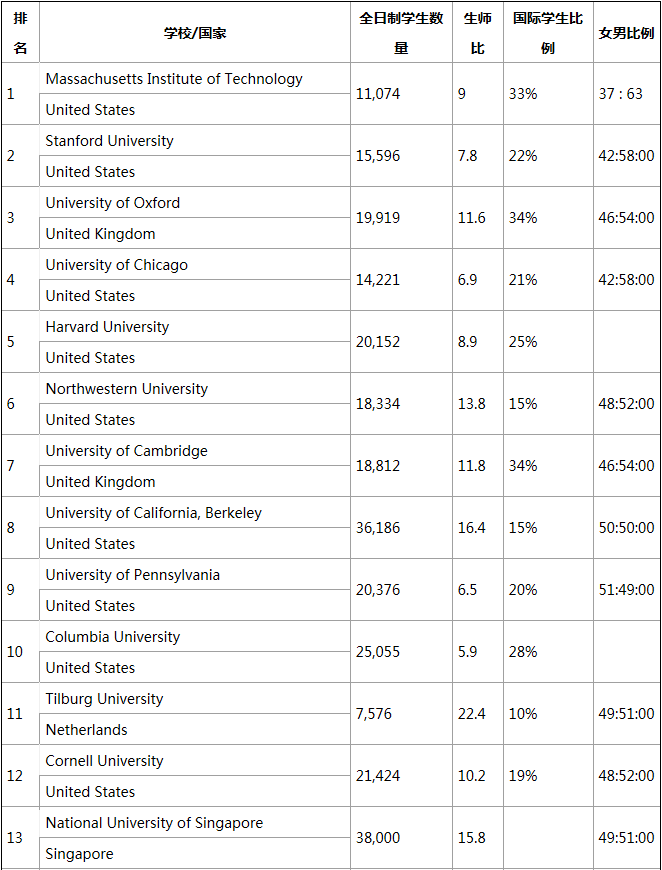Select the University of Oxford cell
The height and width of the screenshot is (870, 662).
click(113, 203)
